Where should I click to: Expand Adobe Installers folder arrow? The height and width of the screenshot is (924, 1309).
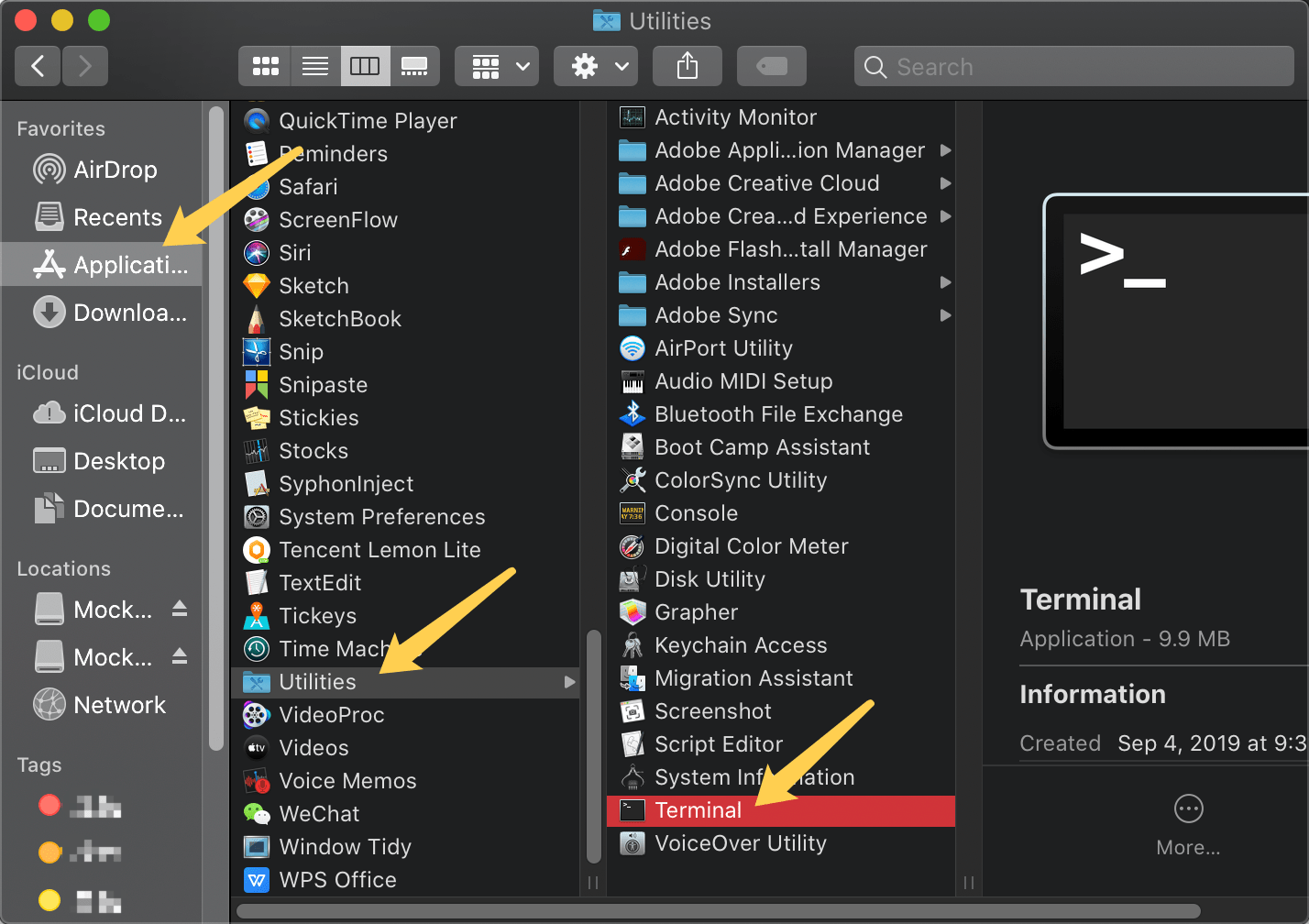click(x=945, y=282)
